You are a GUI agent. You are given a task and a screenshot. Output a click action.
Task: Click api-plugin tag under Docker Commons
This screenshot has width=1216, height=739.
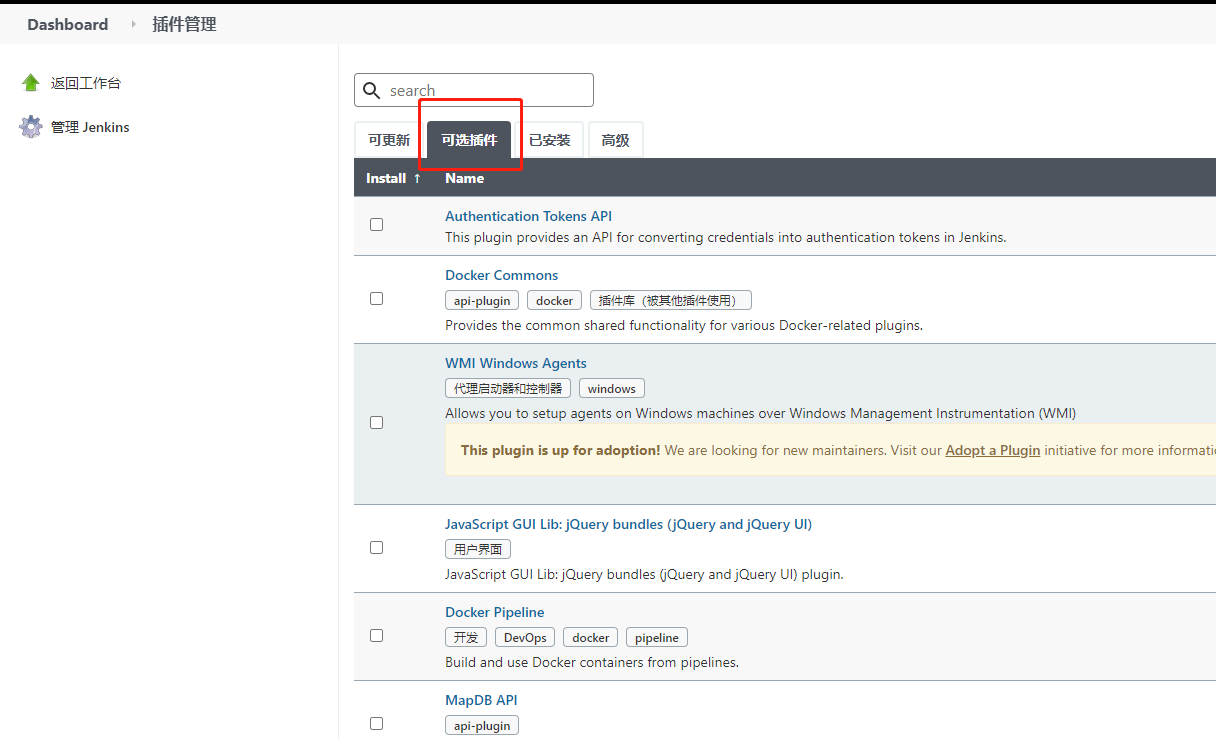pos(482,300)
